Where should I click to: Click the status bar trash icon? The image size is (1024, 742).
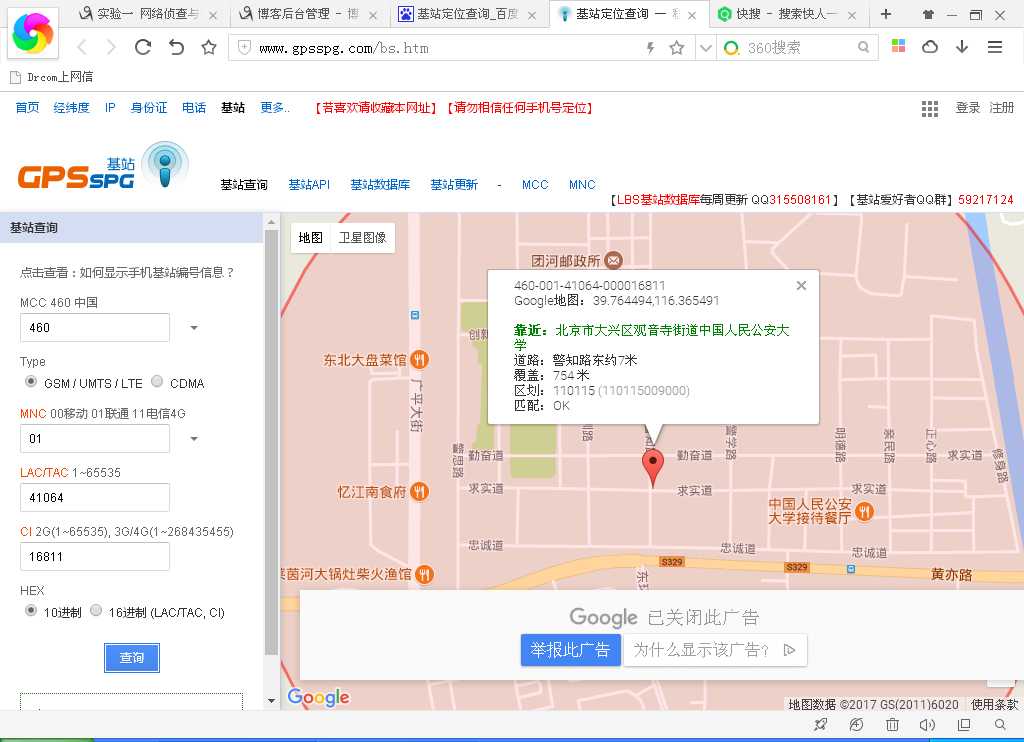[892, 724]
